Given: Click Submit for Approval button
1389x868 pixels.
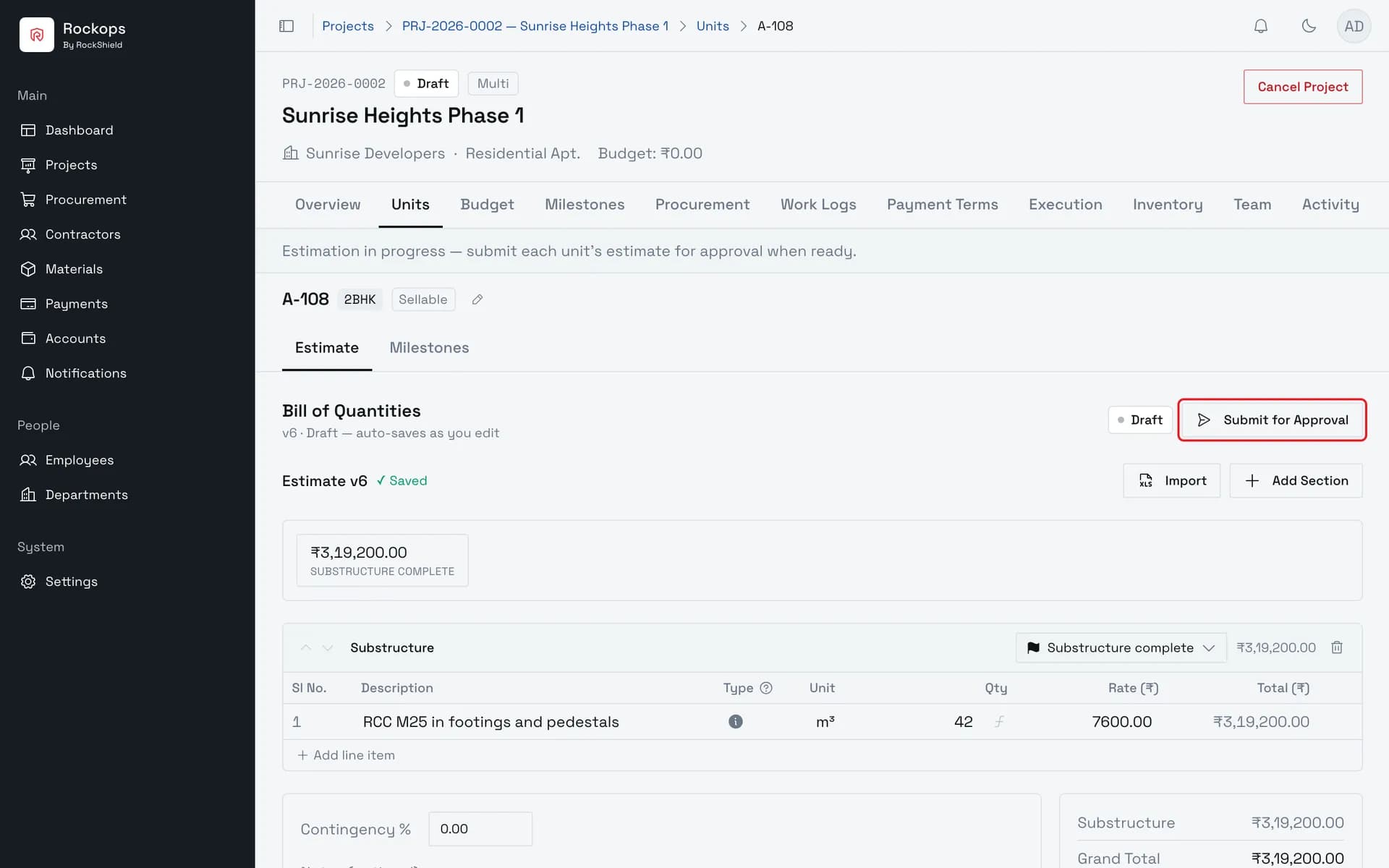Looking at the screenshot, I should point(1272,420).
